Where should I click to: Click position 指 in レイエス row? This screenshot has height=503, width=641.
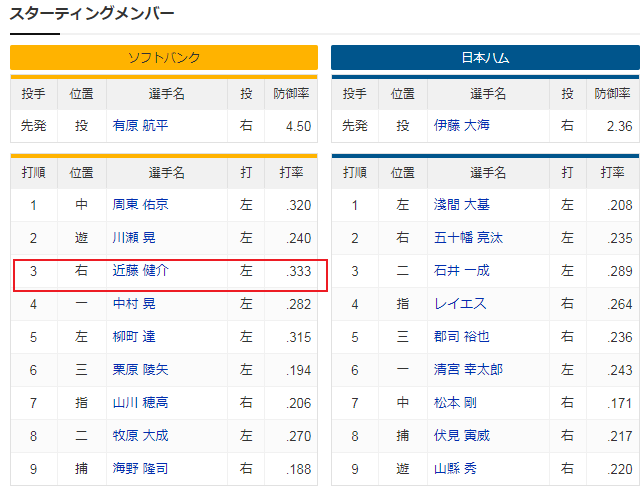403,304
